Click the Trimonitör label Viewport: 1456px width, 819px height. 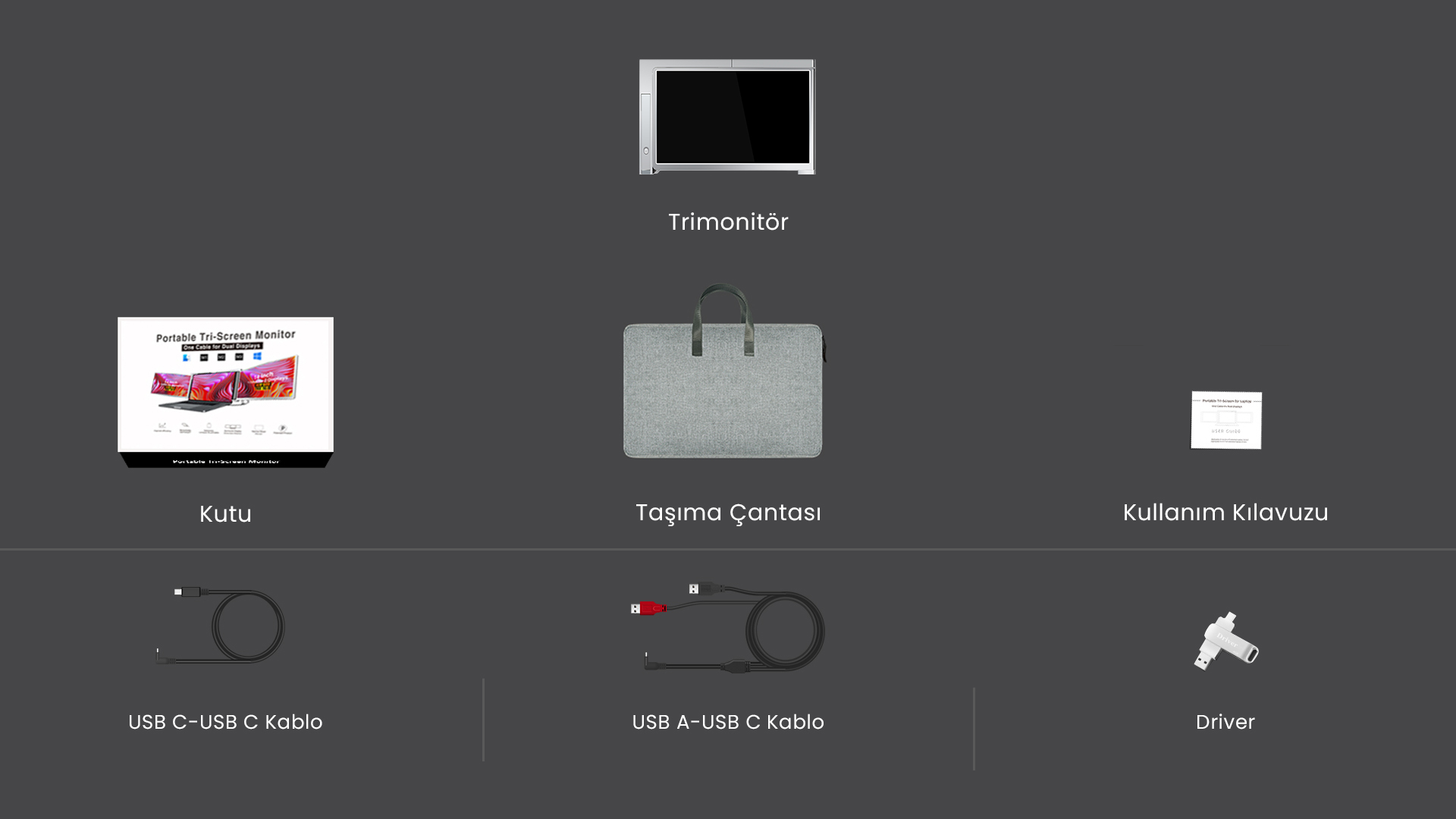[728, 222]
